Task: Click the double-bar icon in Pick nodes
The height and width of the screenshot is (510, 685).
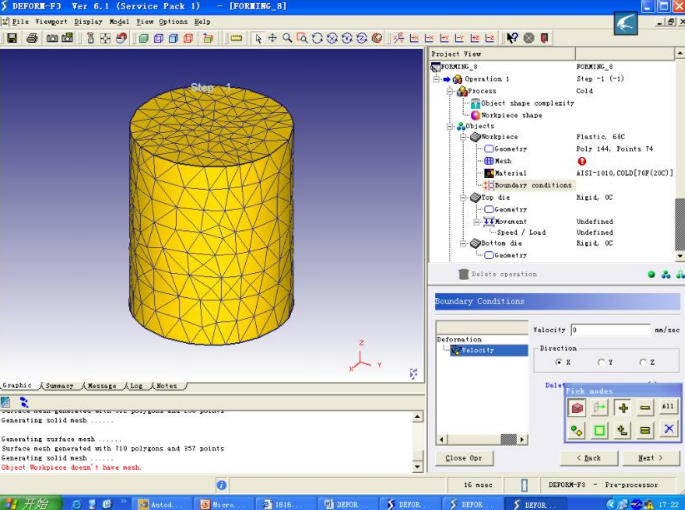Action: tap(645, 431)
